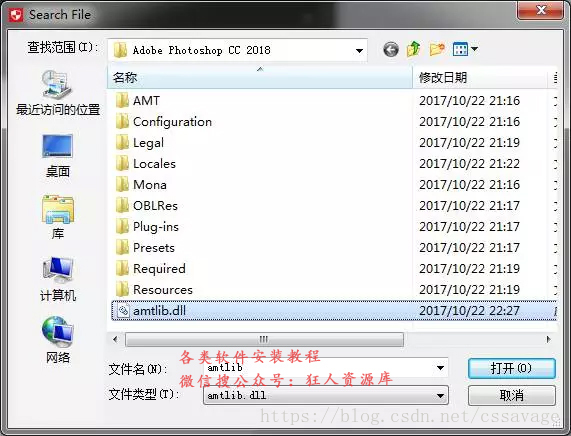
Task: Open the view menu icon
Action: tap(460, 49)
